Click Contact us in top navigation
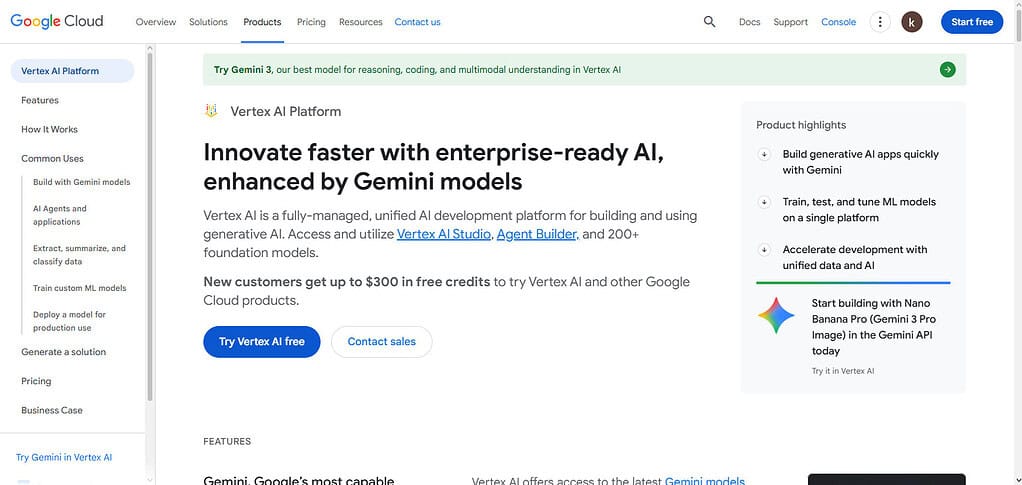This screenshot has height=485, width=1022. click(x=417, y=22)
